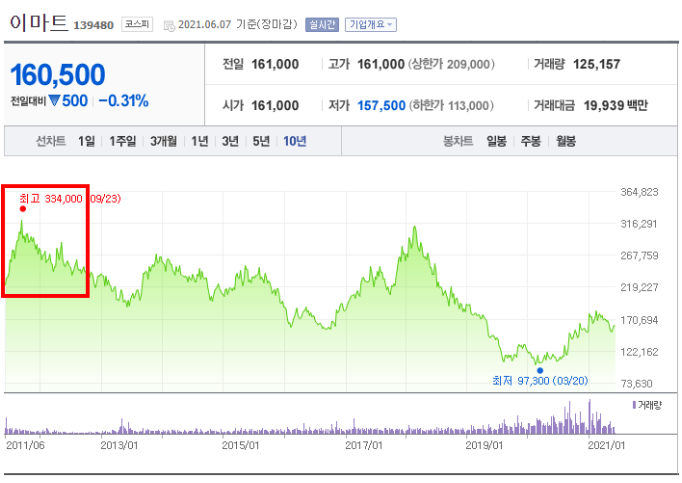Click the 170,694 price axis label

[x=639, y=320]
